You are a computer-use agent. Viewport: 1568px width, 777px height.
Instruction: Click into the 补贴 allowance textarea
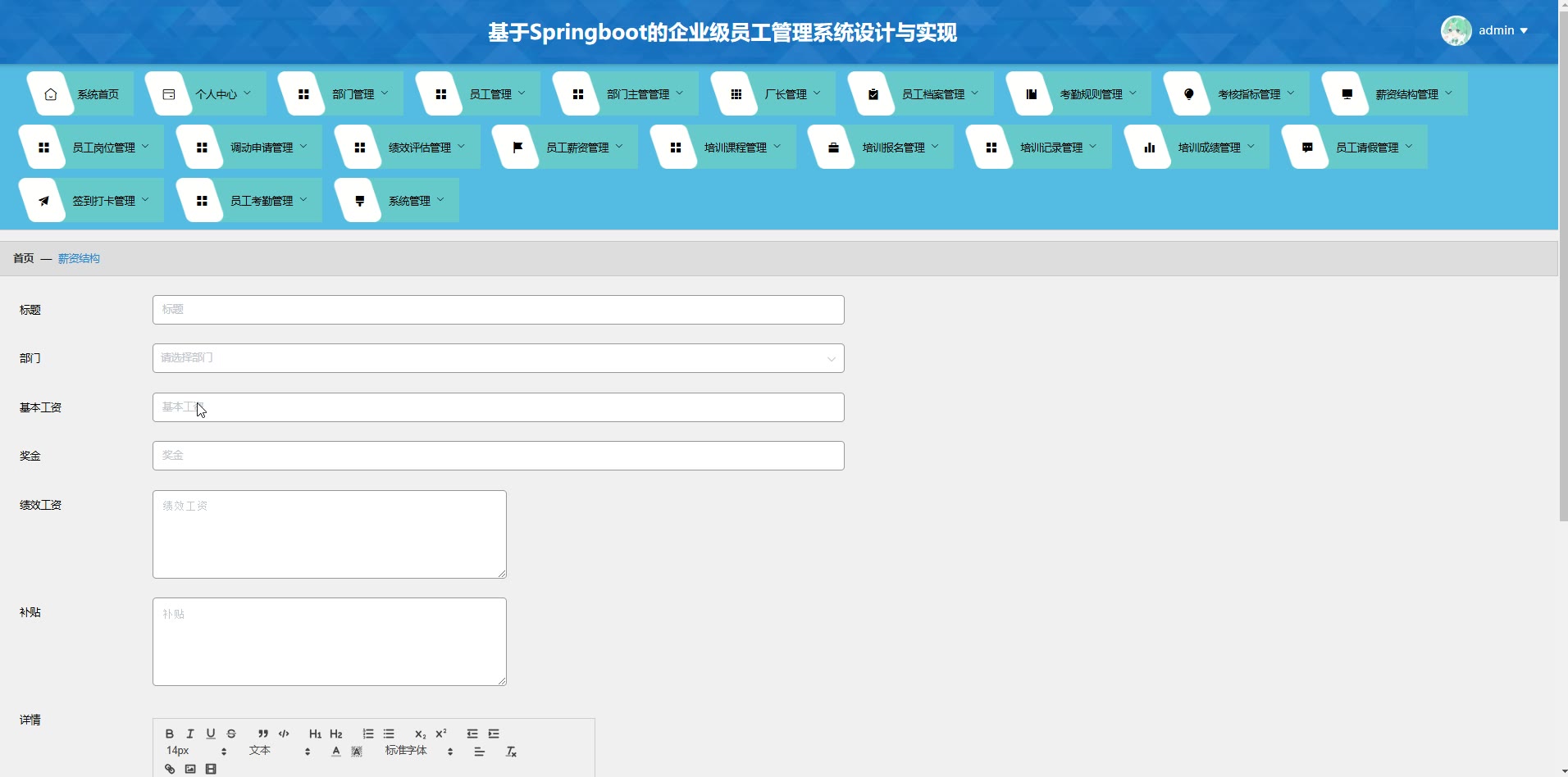point(330,642)
